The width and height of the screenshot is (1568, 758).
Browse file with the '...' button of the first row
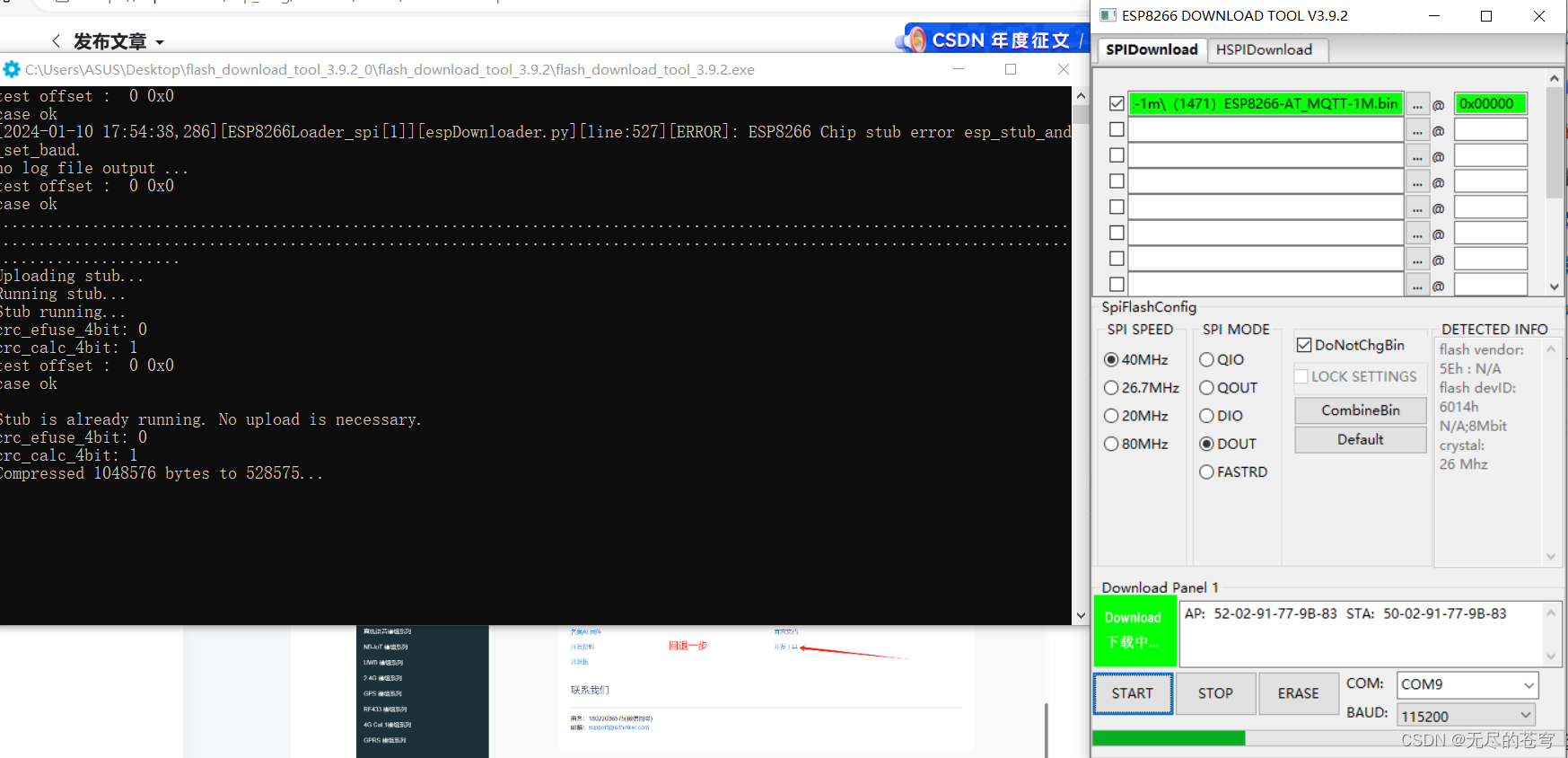coord(1417,104)
